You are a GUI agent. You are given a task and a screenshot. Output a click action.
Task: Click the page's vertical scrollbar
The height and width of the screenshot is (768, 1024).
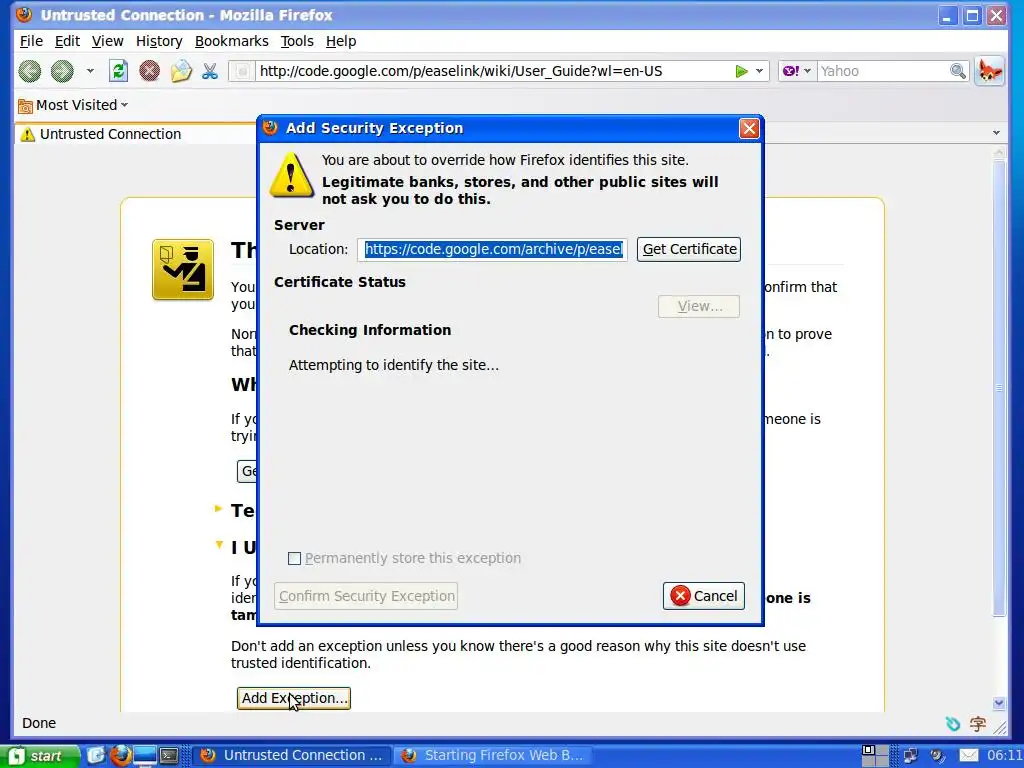click(999, 389)
